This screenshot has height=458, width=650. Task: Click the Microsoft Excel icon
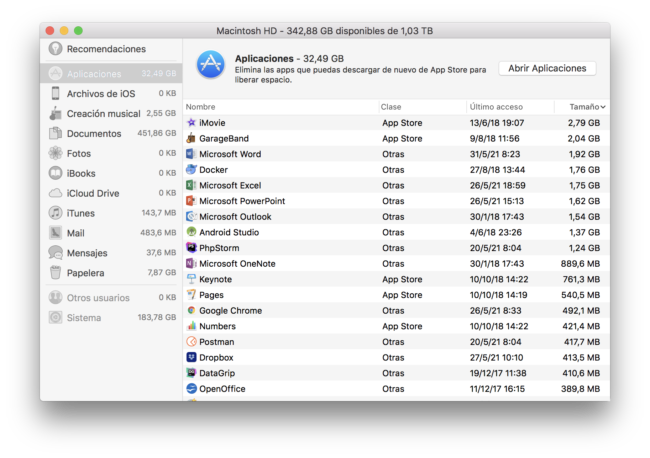tap(191, 185)
